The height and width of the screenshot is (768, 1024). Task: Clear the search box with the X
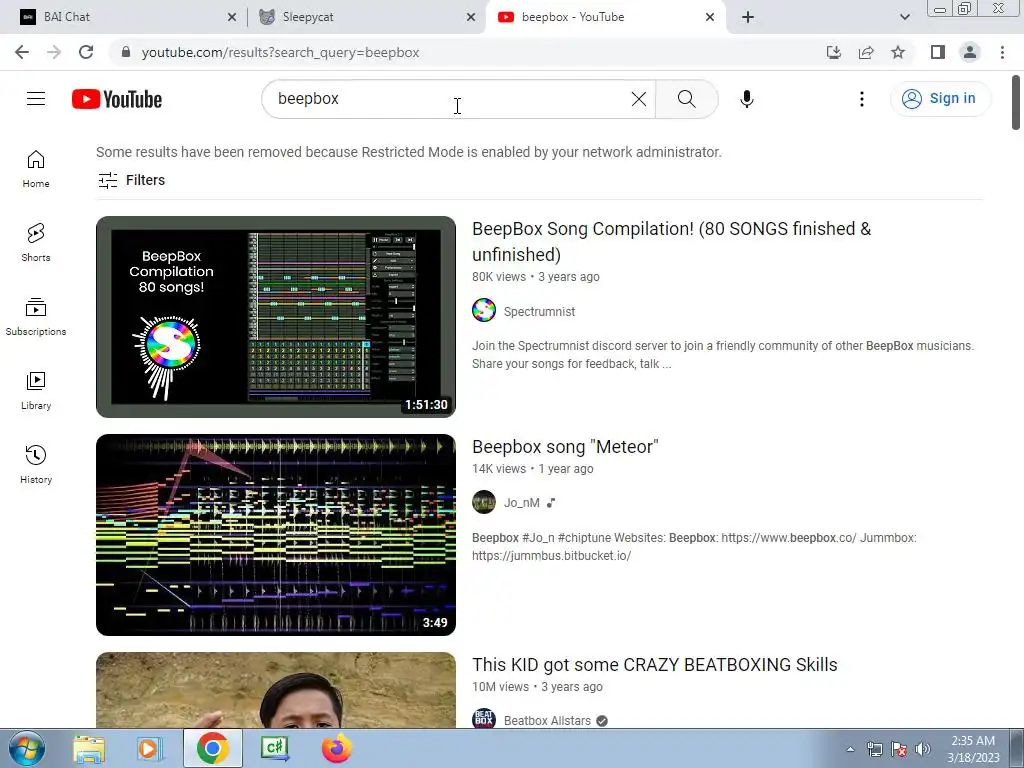click(639, 99)
